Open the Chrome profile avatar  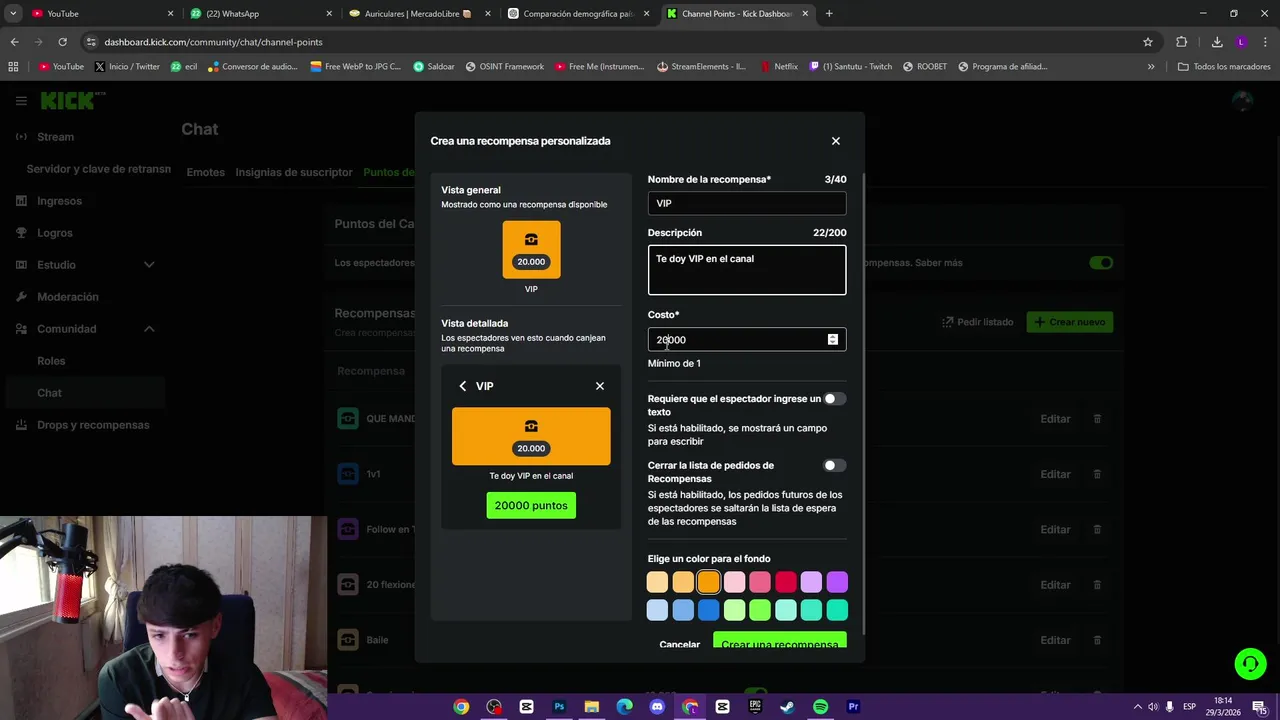[1241, 42]
